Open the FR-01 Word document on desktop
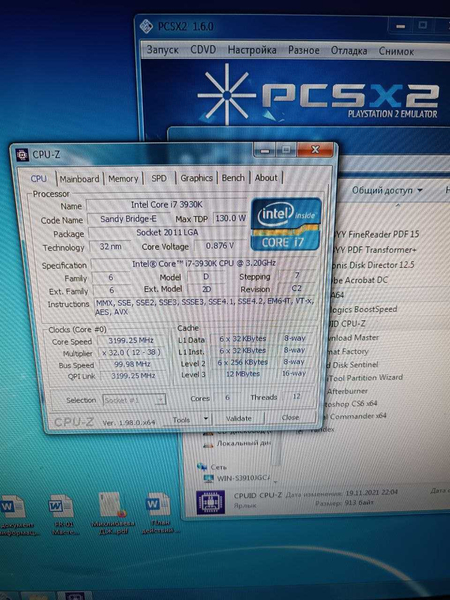 pos(62,515)
